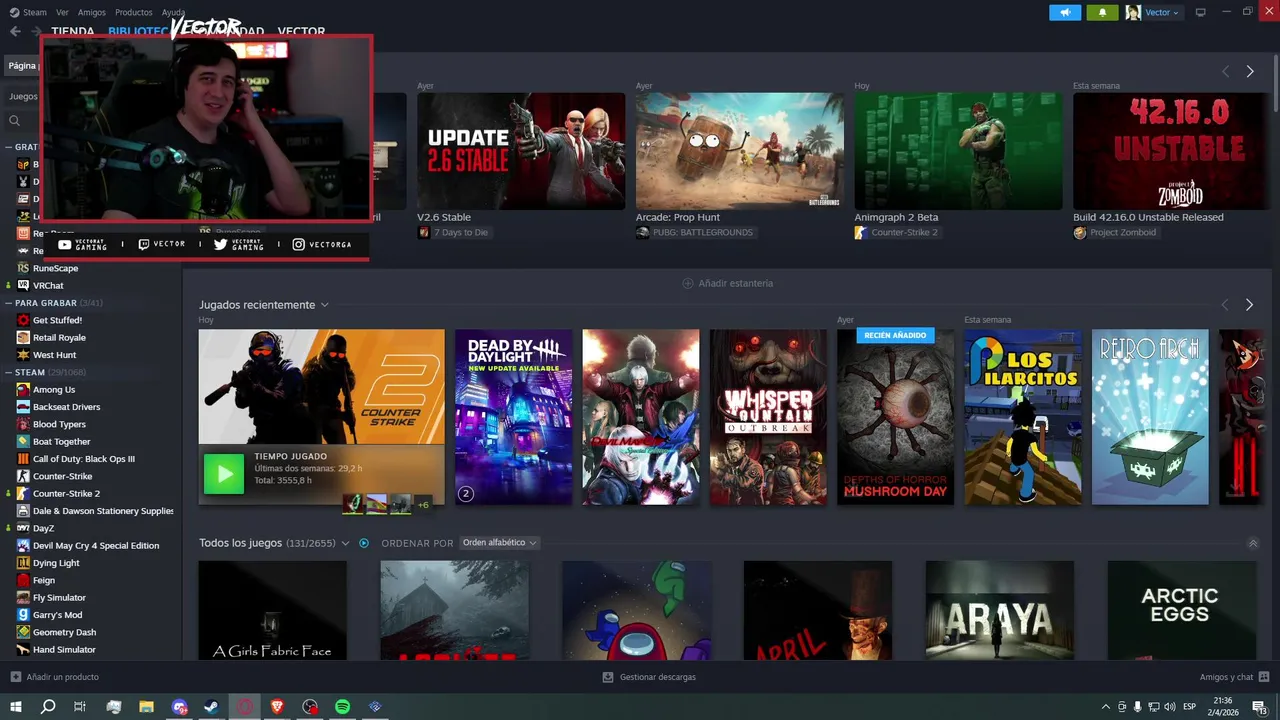The height and width of the screenshot is (720, 1280).
Task: Open Los Pilarcitos game cover
Action: point(1023,417)
